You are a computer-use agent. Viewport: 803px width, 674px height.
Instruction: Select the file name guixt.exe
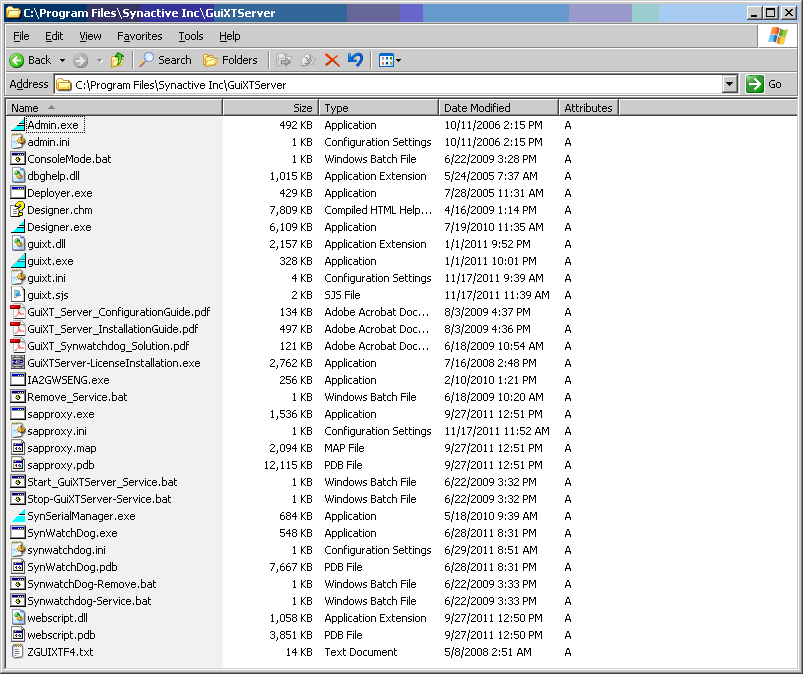point(50,261)
